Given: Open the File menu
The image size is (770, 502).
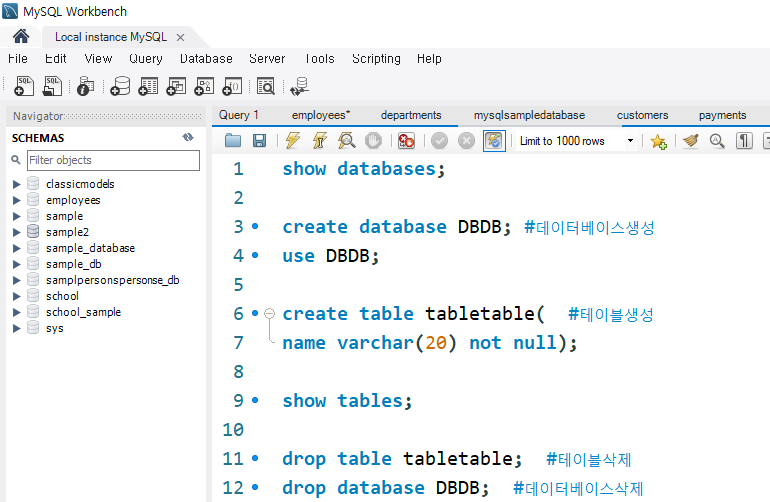Looking at the screenshot, I should coord(18,58).
